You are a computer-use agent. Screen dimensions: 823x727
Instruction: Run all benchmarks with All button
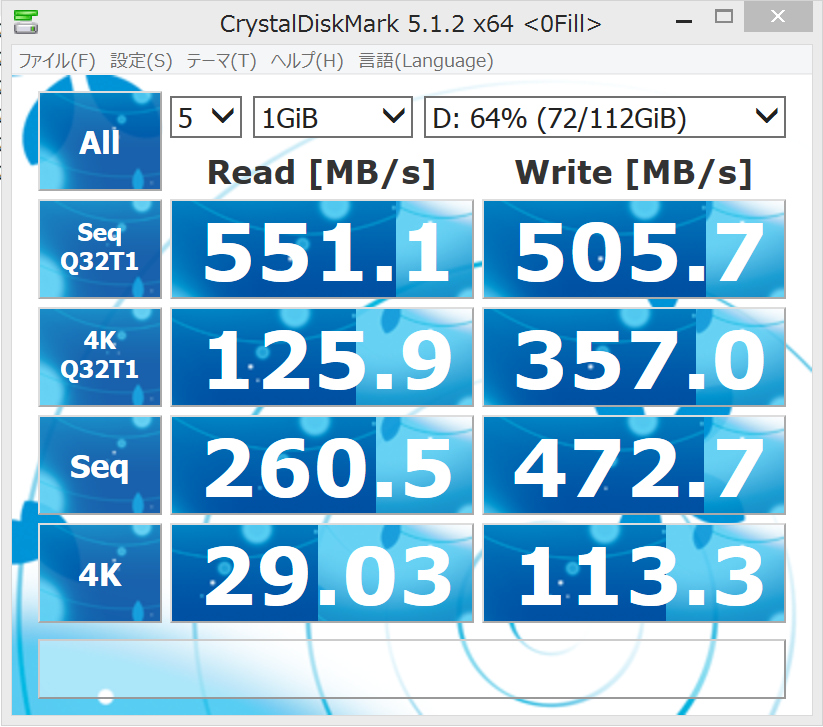[100, 141]
